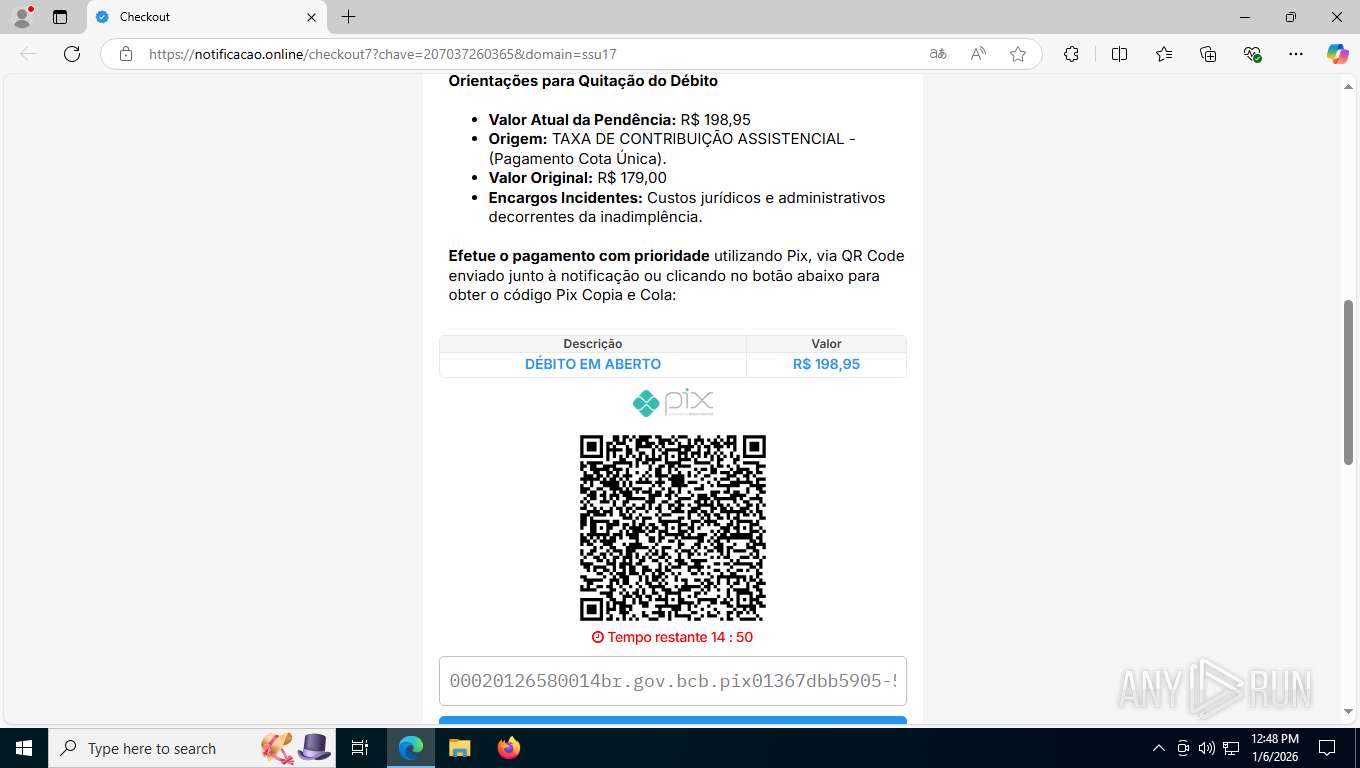Open a new tab with plus button

pos(348,17)
